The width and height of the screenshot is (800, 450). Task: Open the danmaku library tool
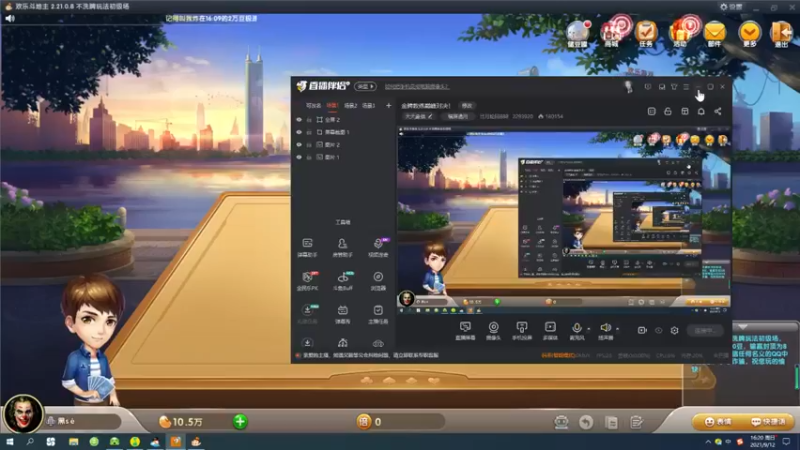343,314
